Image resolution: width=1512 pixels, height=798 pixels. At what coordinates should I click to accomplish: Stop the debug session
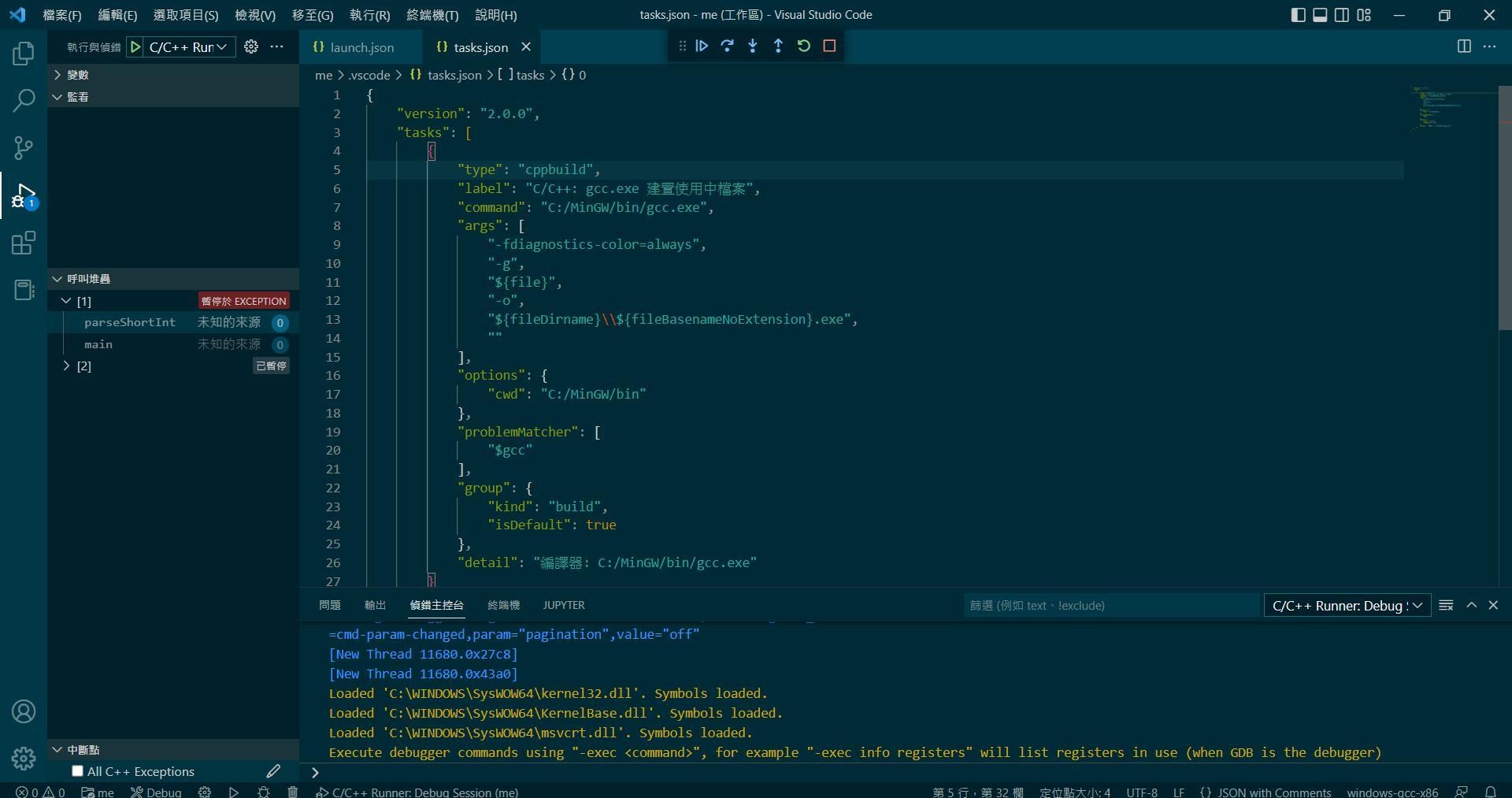point(828,46)
